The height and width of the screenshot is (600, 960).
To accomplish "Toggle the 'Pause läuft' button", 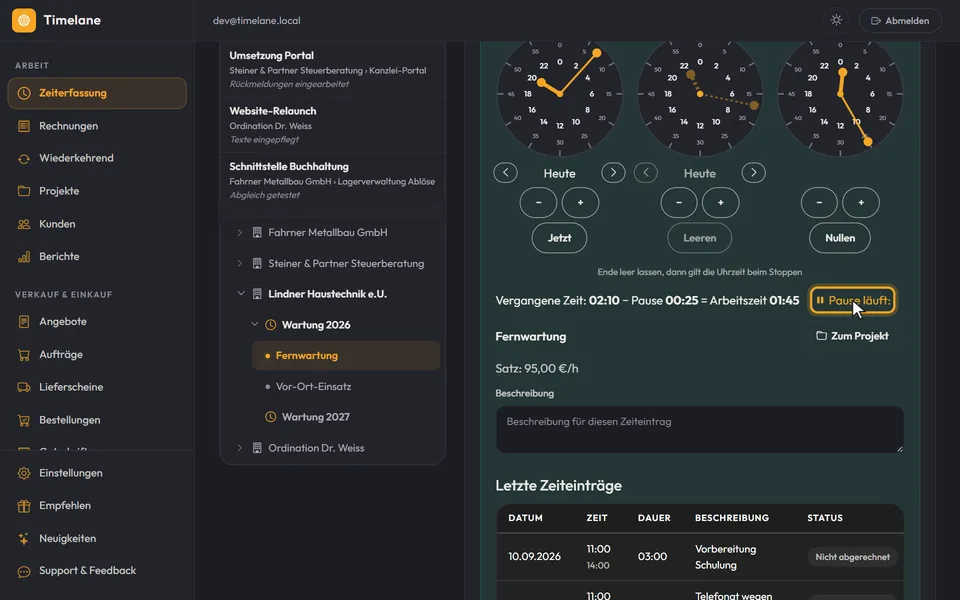I will tap(852, 301).
